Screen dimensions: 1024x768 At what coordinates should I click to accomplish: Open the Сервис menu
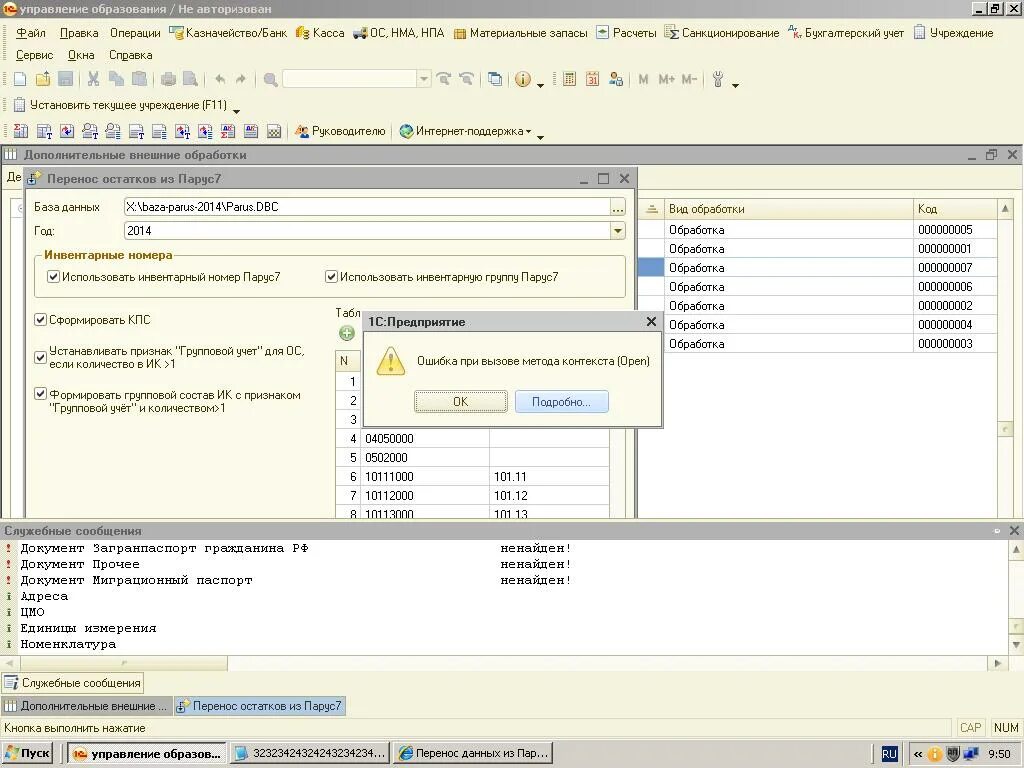(34, 55)
